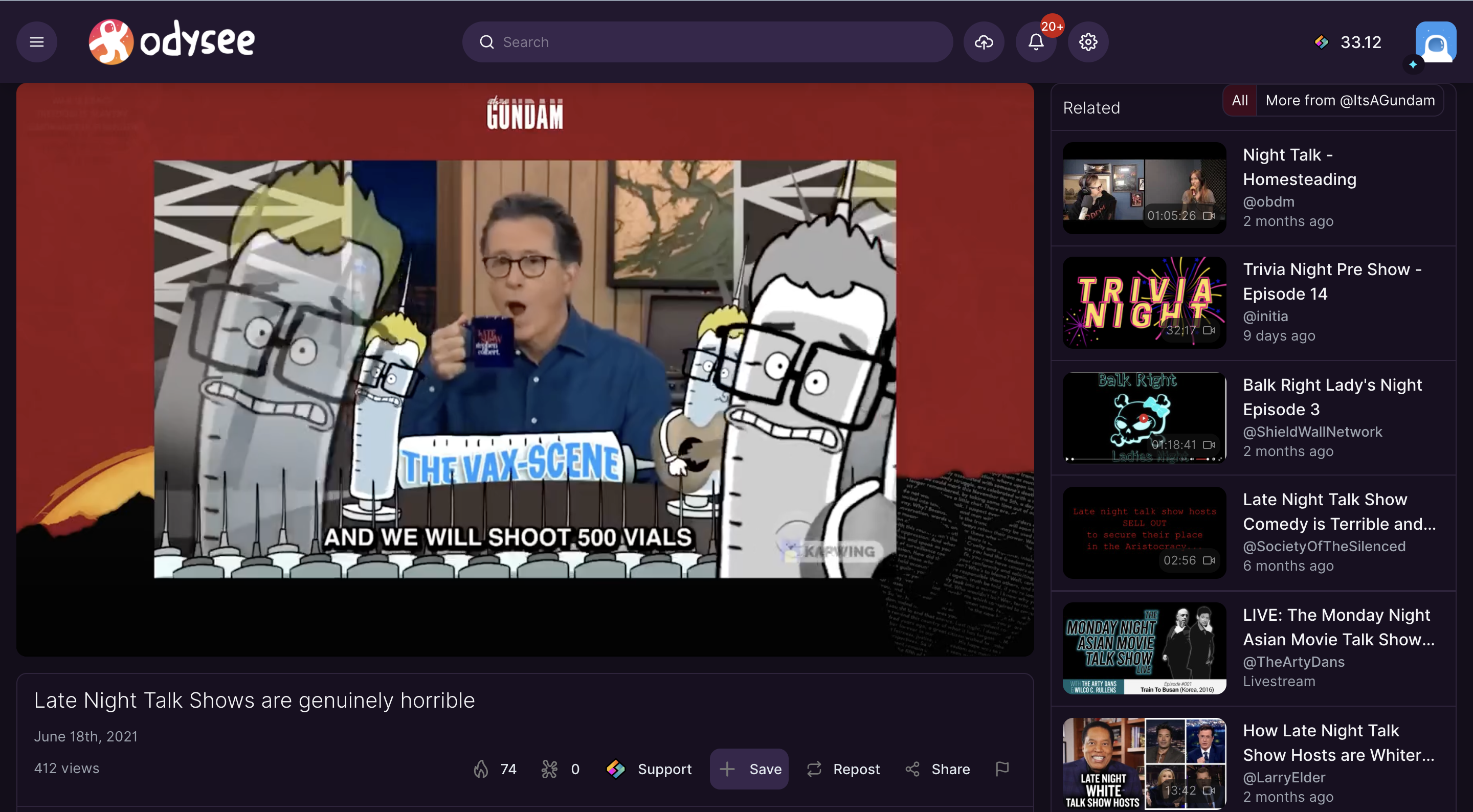Image resolution: width=1473 pixels, height=812 pixels.
Task: Open title 'LIVE: The Monday Night Asian Movie'
Action: point(1338,627)
